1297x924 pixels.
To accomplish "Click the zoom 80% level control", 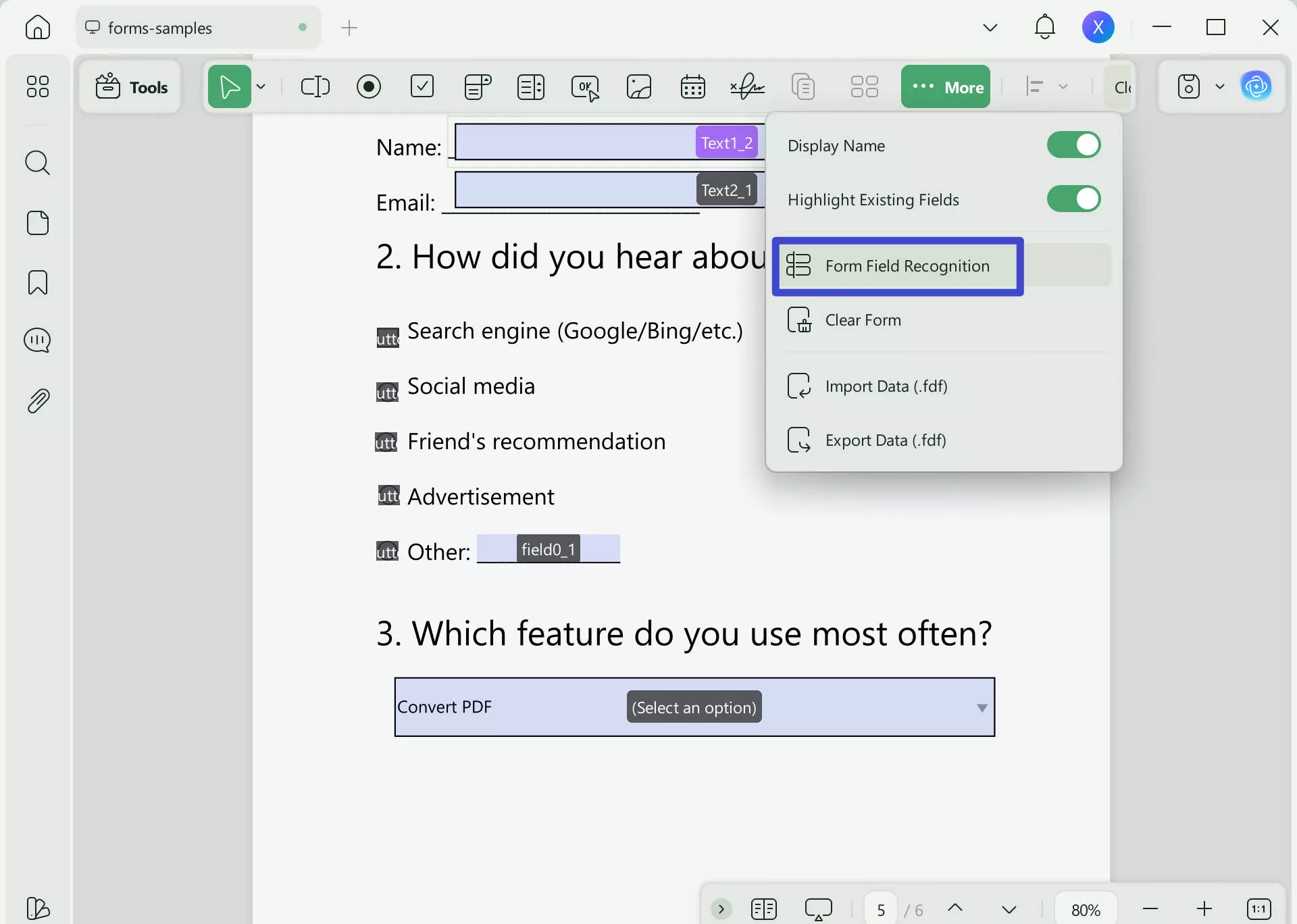I will 1086,908.
